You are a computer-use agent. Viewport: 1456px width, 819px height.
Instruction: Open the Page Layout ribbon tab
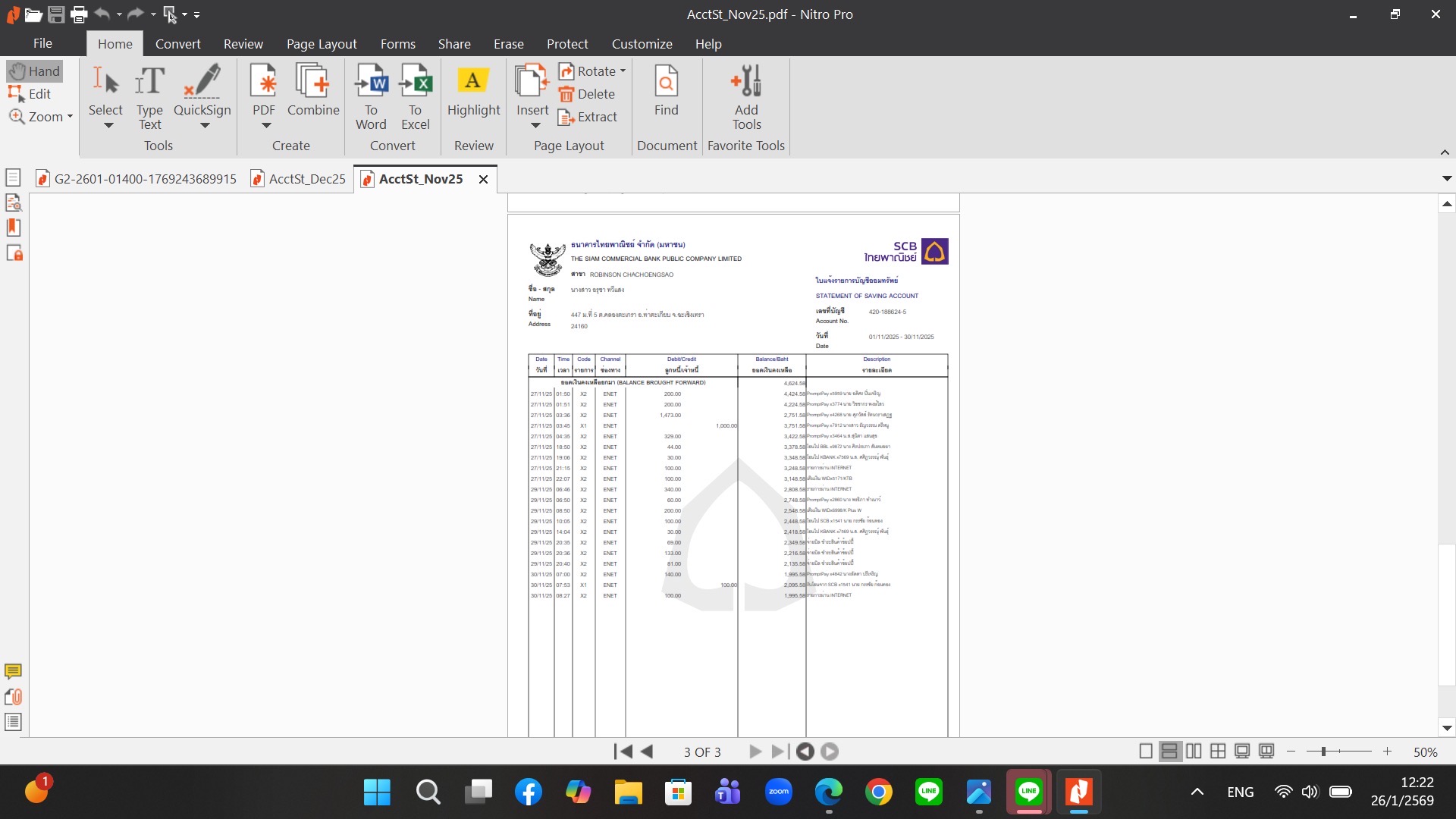click(322, 44)
